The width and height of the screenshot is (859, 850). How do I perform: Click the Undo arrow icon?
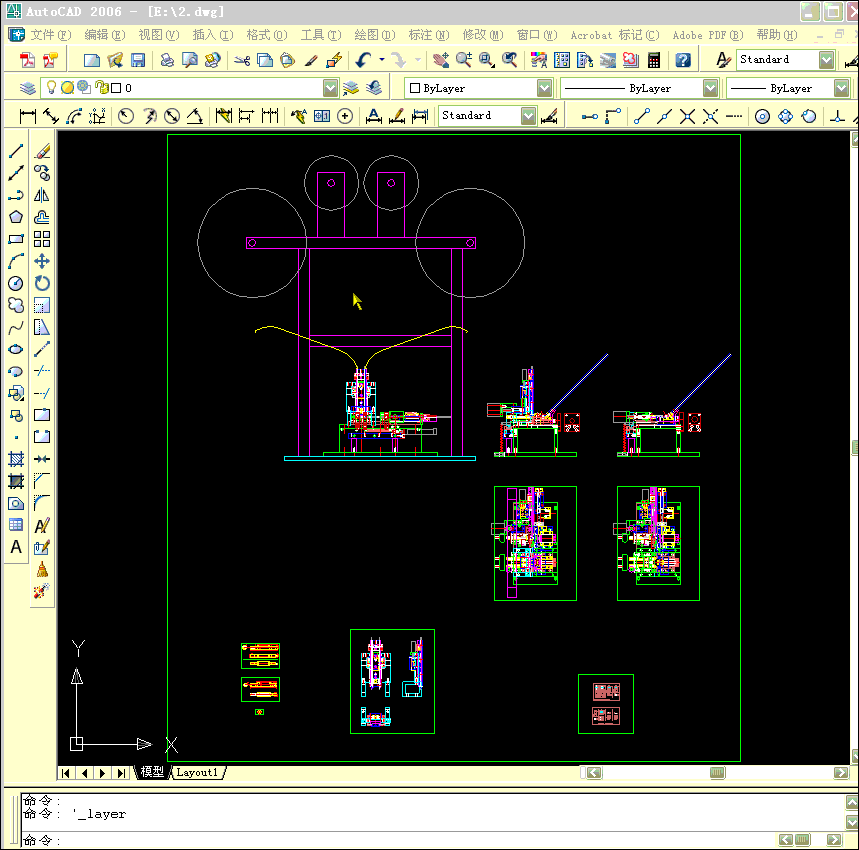click(x=363, y=60)
